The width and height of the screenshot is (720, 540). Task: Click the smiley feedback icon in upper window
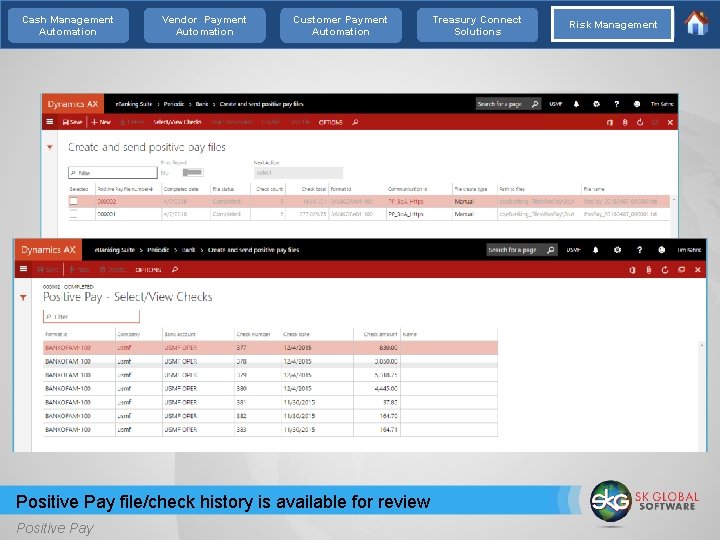click(636, 104)
